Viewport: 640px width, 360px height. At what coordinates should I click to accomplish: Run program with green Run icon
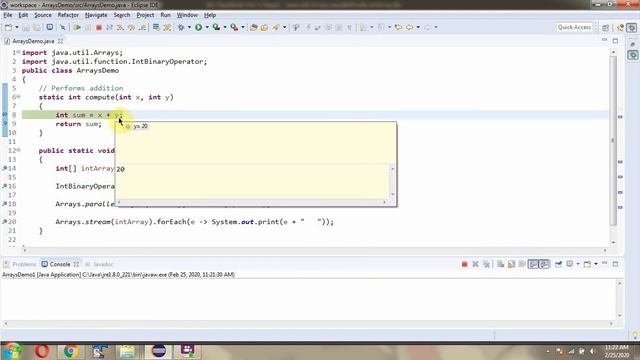[x=198, y=27]
